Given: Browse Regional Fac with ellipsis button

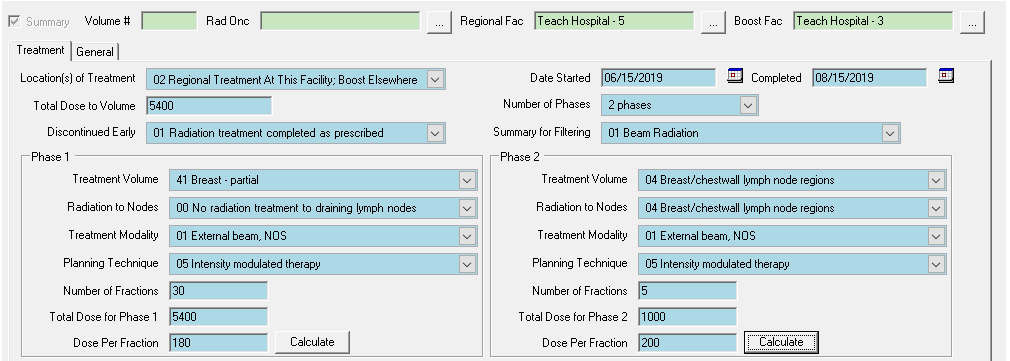Looking at the screenshot, I should pyautogui.click(x=713, y=22).
